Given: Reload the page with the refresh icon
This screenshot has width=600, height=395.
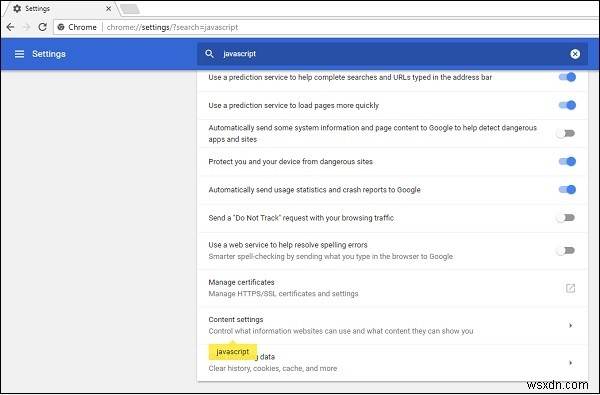Looking at the screenshot, I should point(42,27).
